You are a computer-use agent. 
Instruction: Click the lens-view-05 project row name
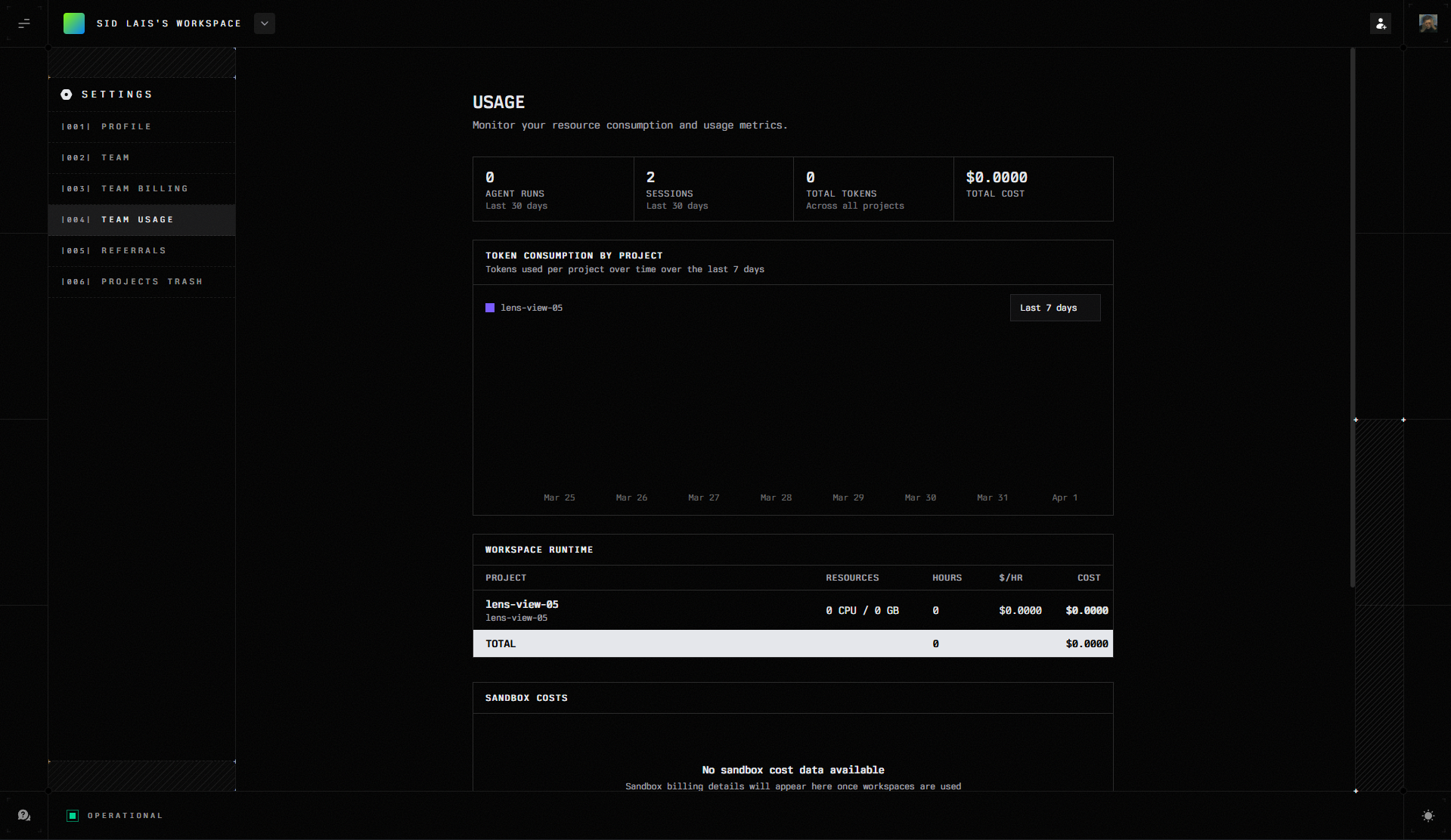point(522,604)
